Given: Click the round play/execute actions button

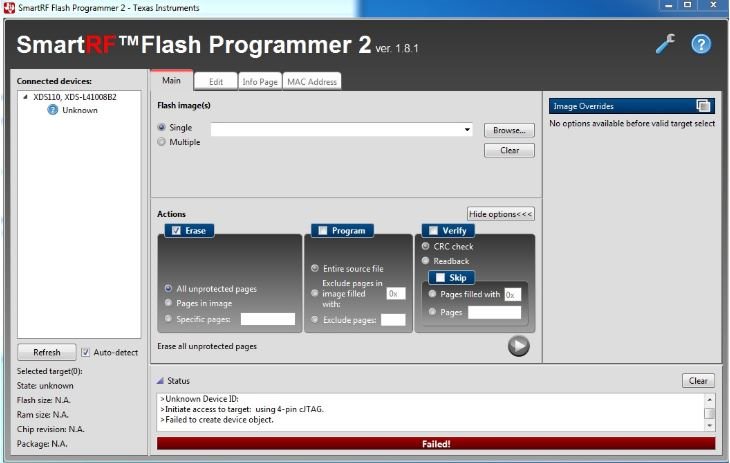Looking at the screenshot, I should pos(519,346).
